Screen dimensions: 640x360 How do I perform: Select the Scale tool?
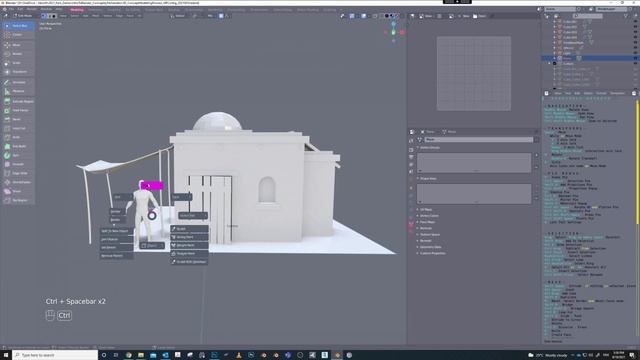(19, 63)
